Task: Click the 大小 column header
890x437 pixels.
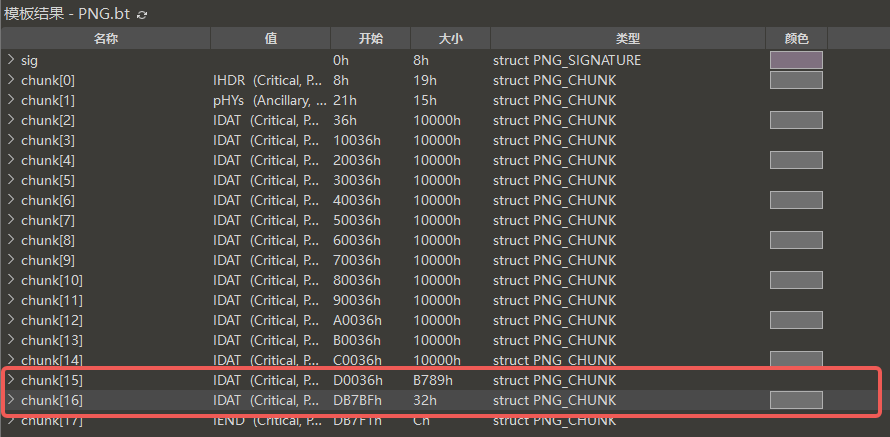Action: pyautogui.click(x=450, y=38)
